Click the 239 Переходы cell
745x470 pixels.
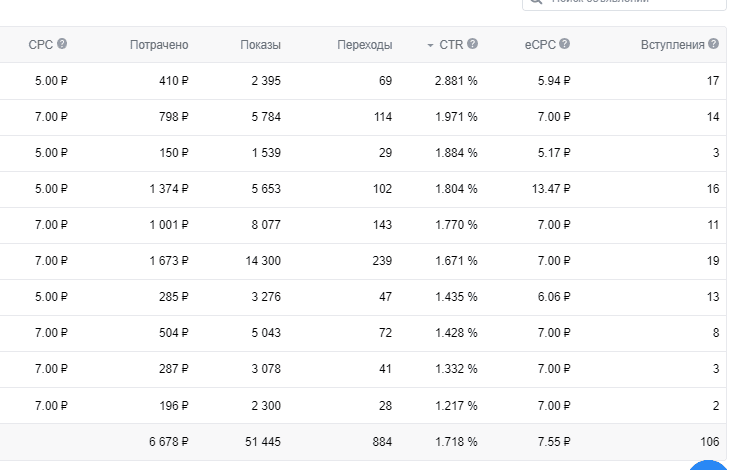(x=381, y=261)
